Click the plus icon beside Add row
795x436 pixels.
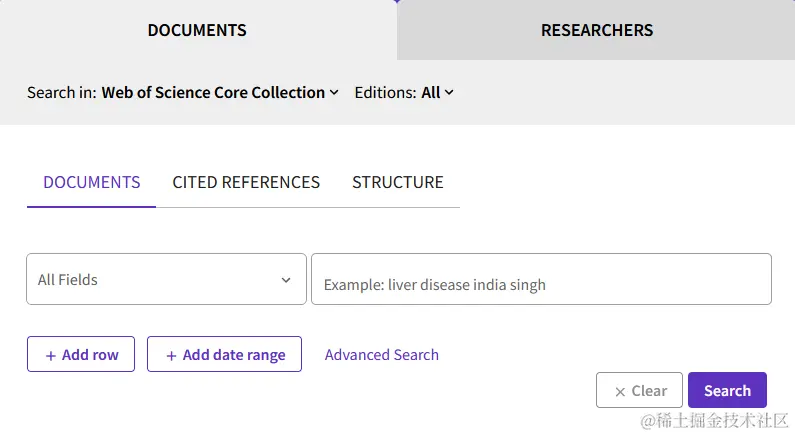(51, 355)
